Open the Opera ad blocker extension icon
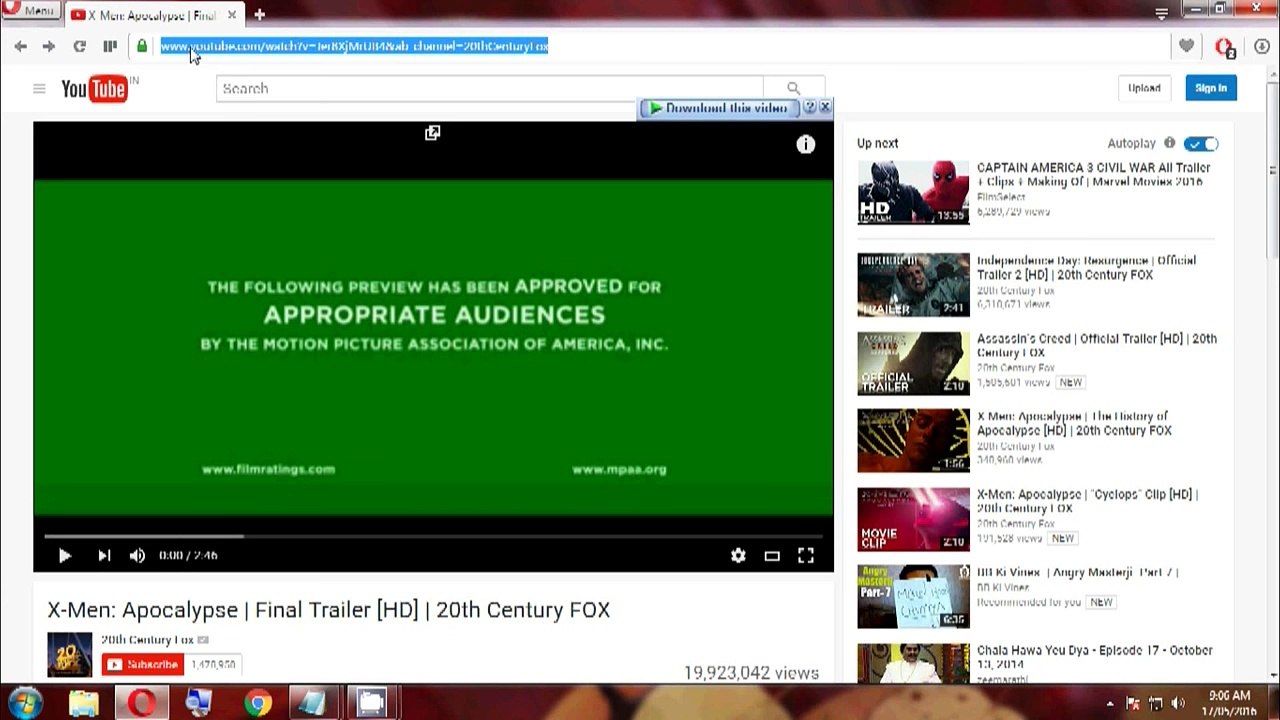1280x720 pixels. (1225, 47)
